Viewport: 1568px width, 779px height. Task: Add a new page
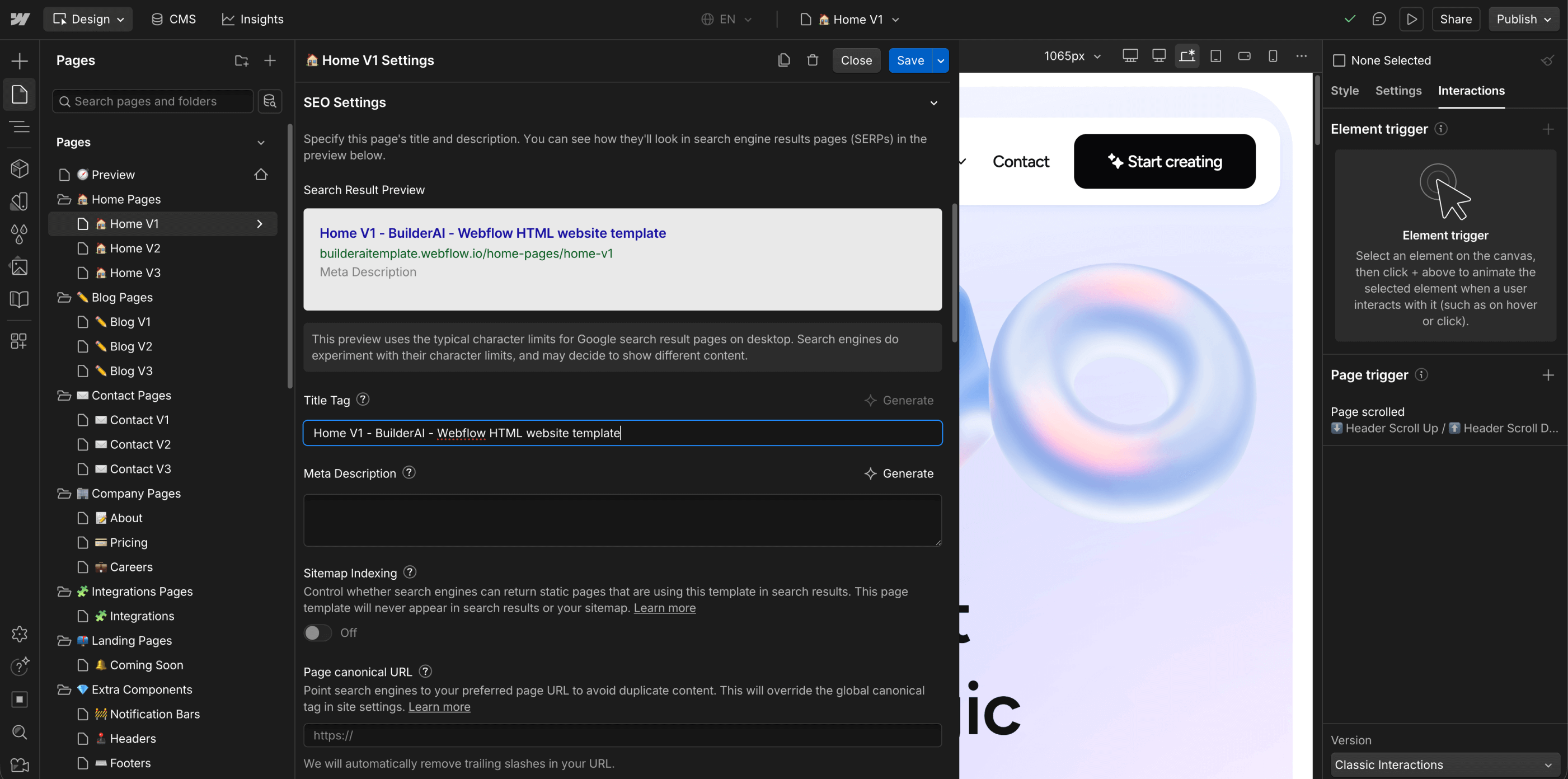(270, 60)
